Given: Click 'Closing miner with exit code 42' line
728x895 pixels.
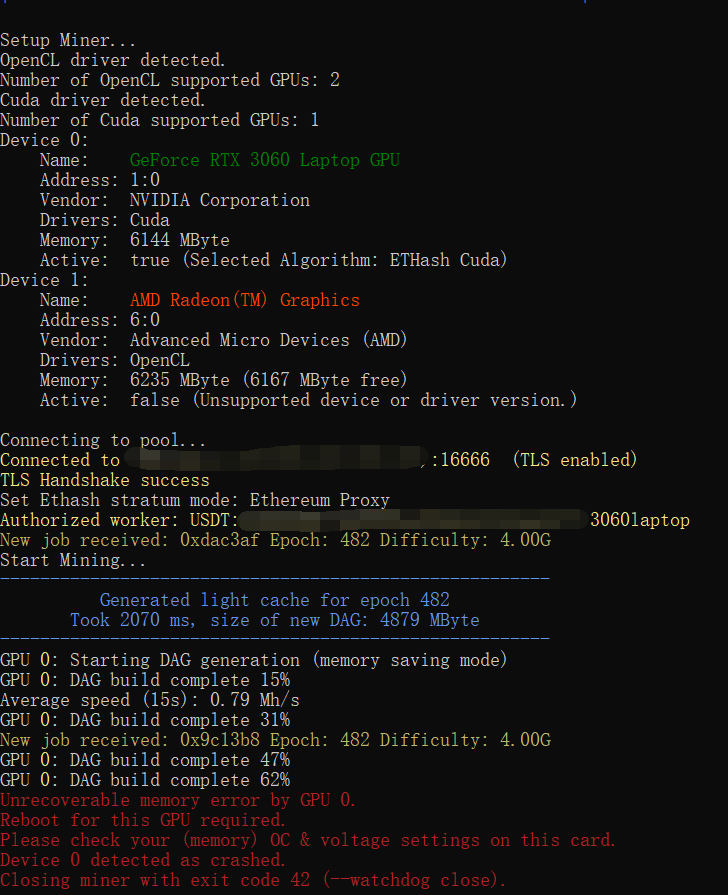Looking at the screenshot, I should pyautogui.click(x=253, y=880).
